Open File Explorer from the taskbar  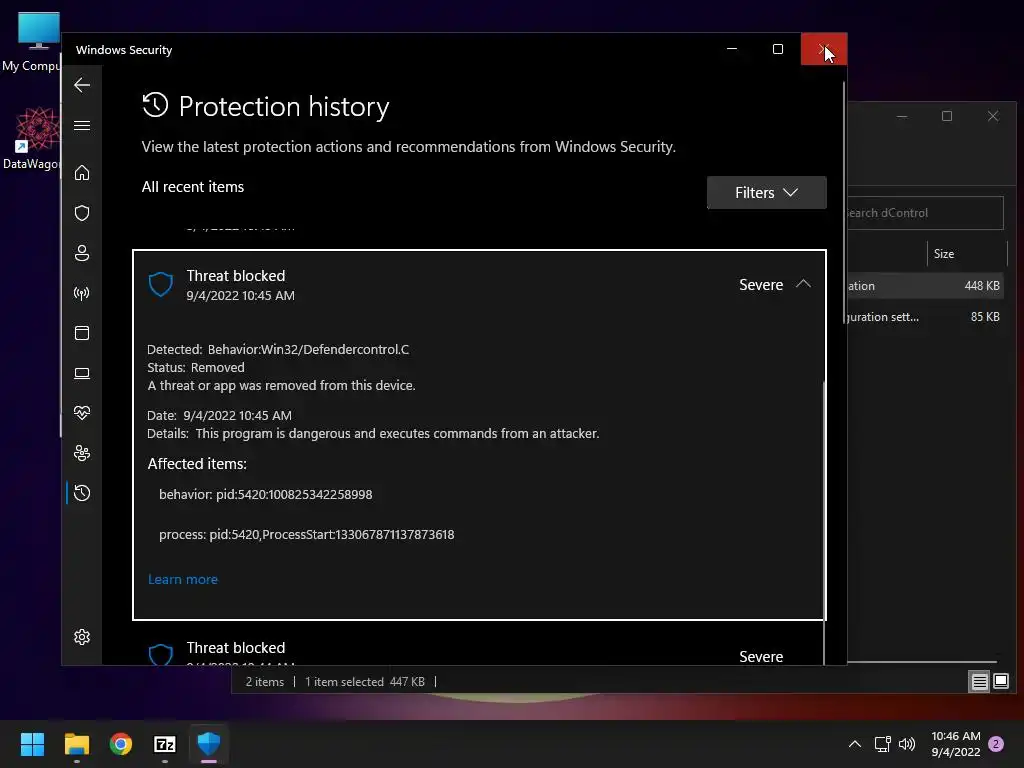pyautogui.click(x=76, y=744)
